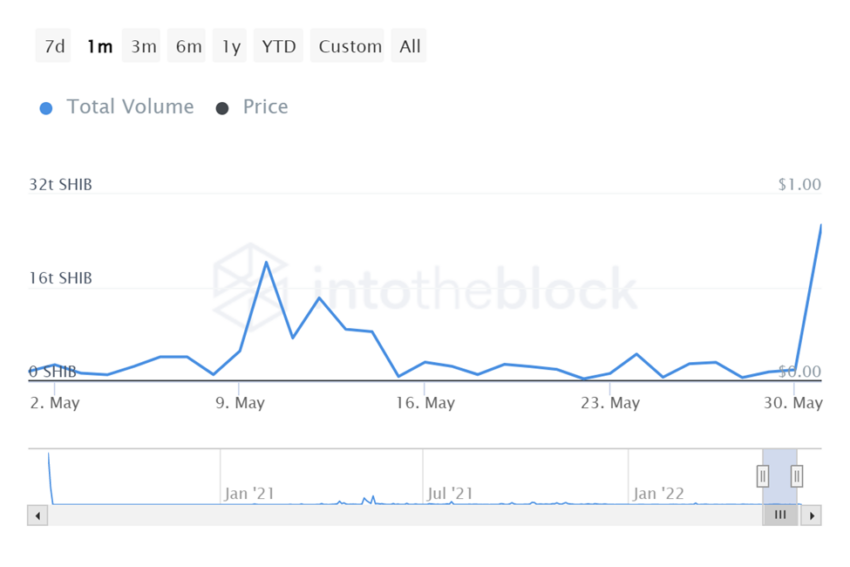Choose the 6m range button

tap(188, 46)
